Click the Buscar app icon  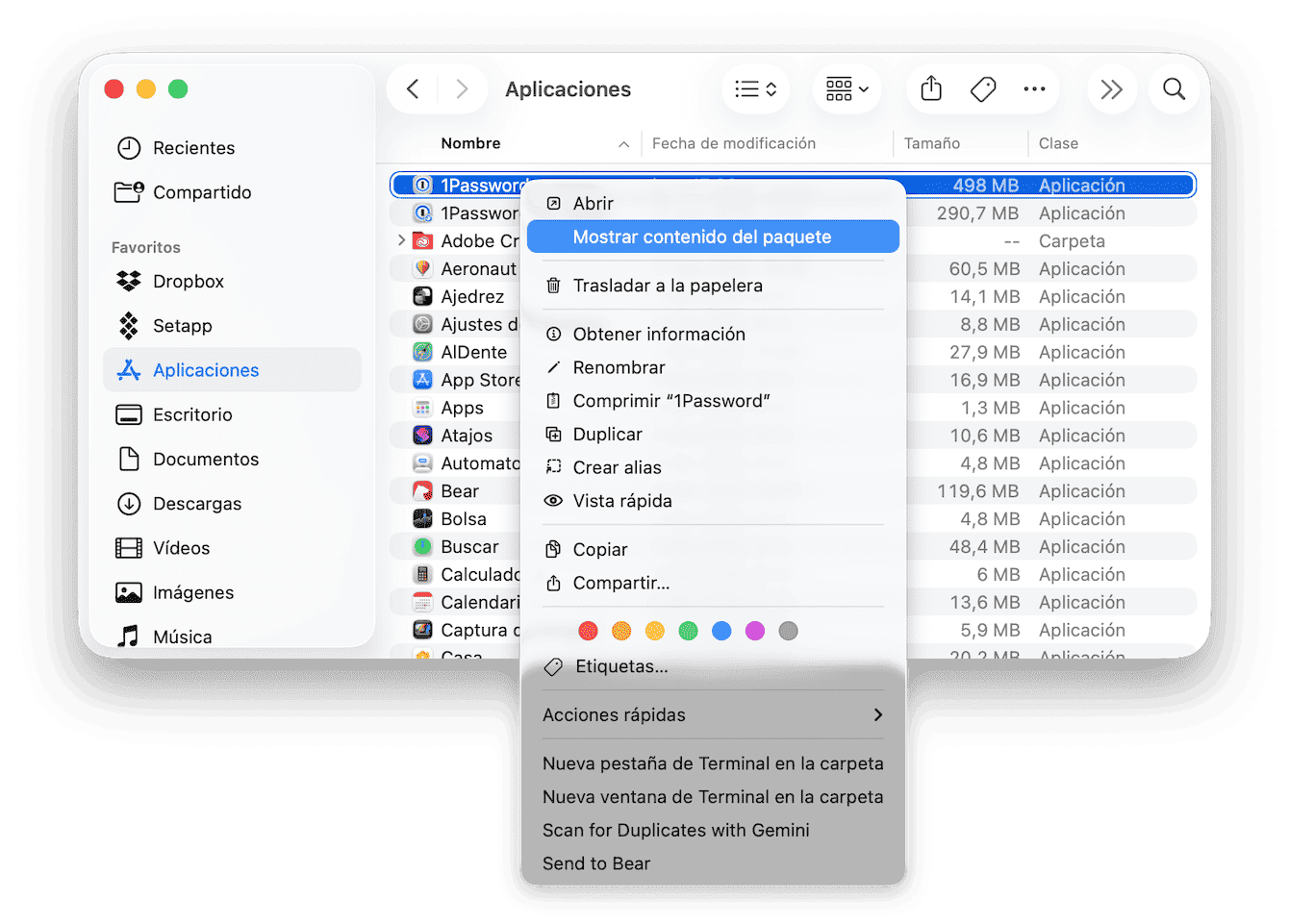422,547
